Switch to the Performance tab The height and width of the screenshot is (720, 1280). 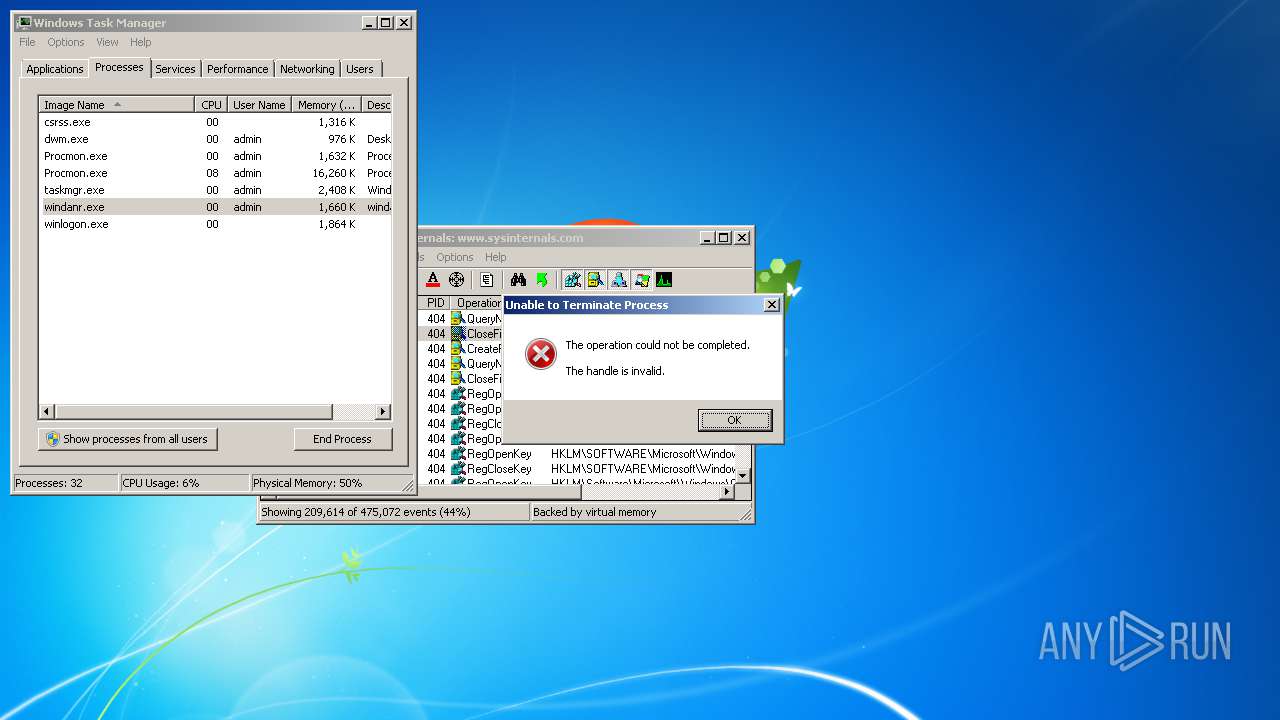238,69
